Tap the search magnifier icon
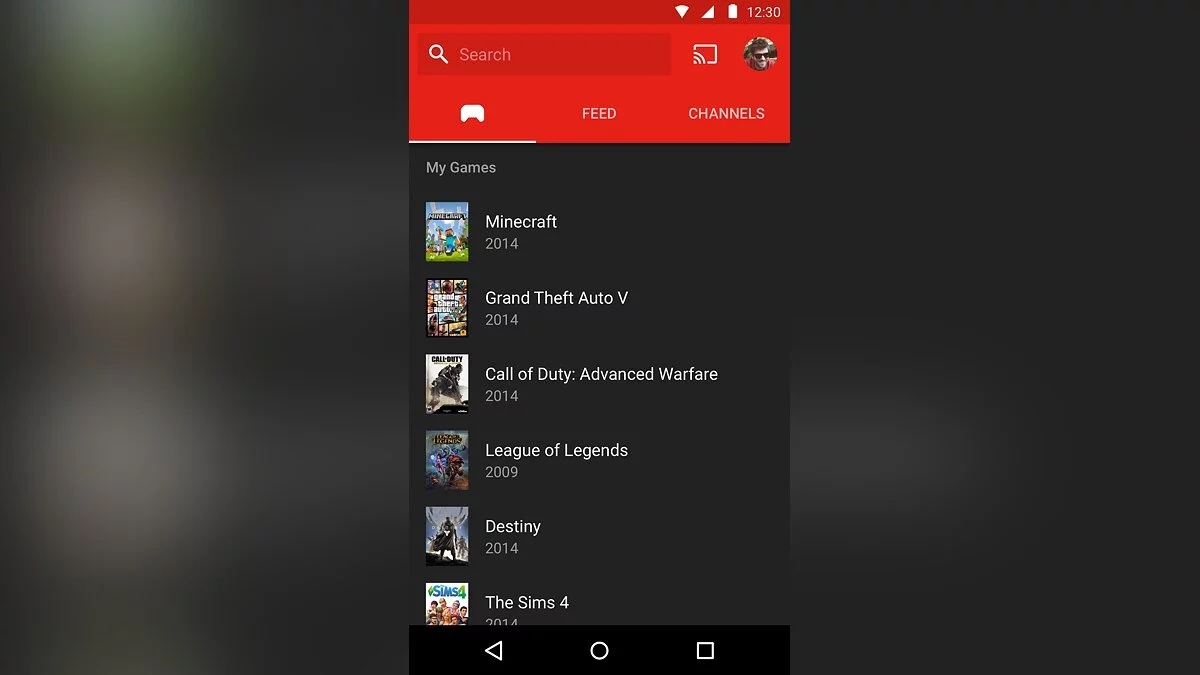 point(438,54)
